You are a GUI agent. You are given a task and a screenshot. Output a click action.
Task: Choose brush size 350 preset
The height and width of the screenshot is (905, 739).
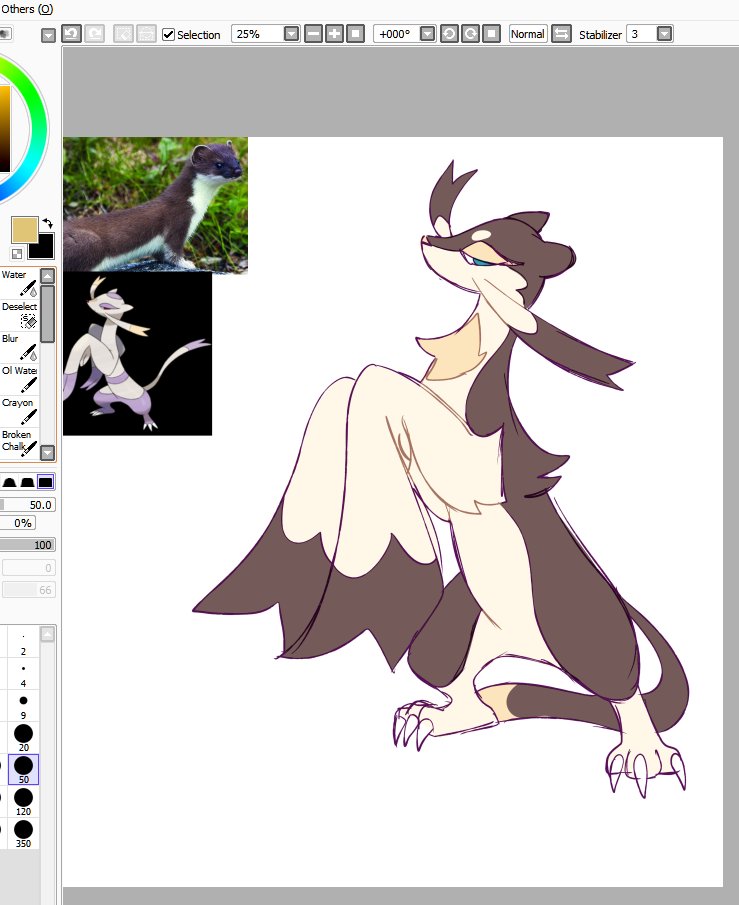(x=23, y=833)
